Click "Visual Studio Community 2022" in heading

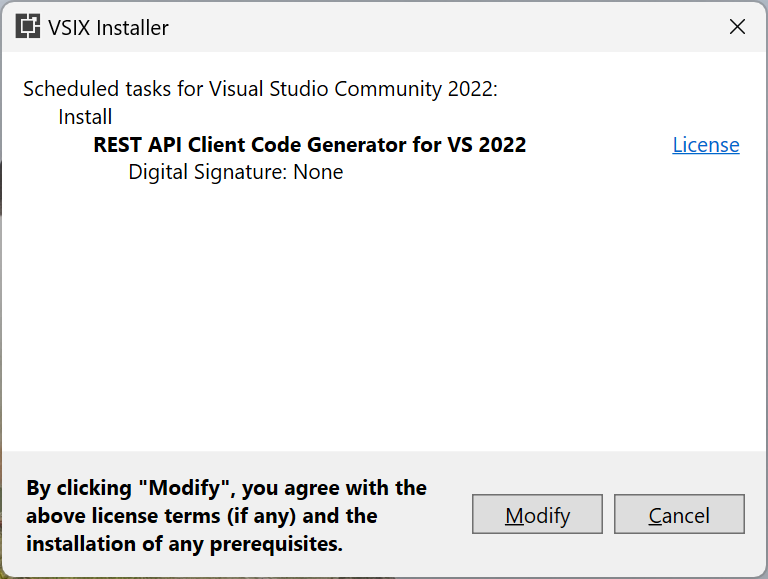(352, 88)
